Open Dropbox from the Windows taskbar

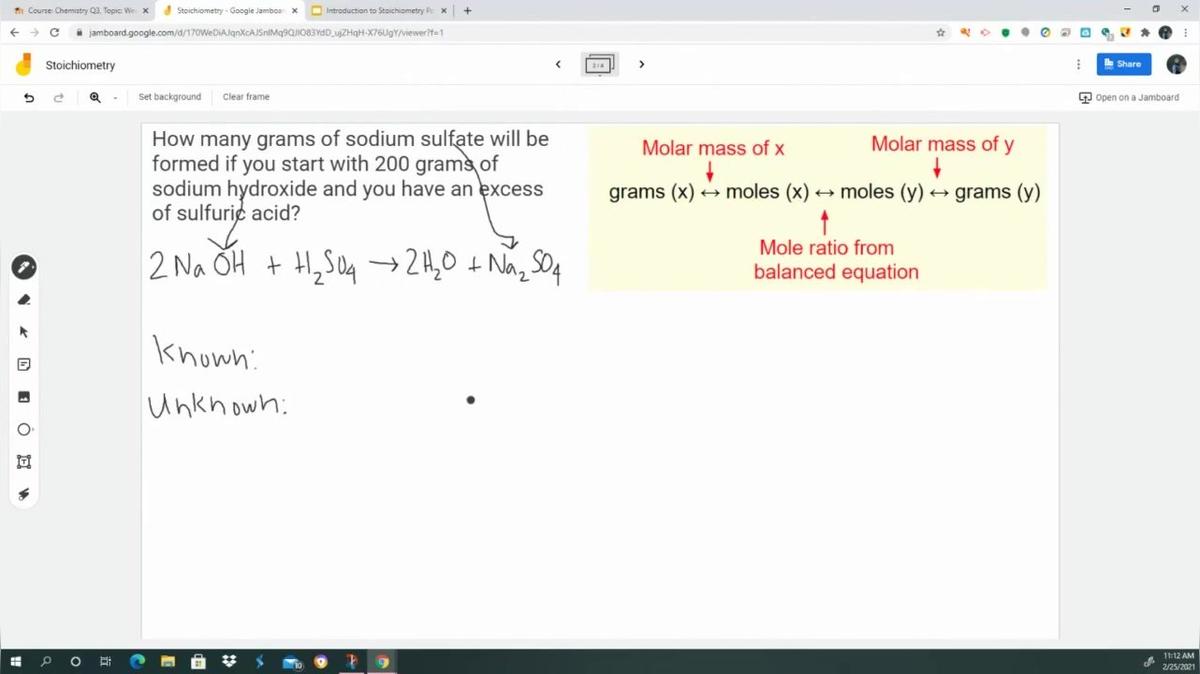[230, 662]
